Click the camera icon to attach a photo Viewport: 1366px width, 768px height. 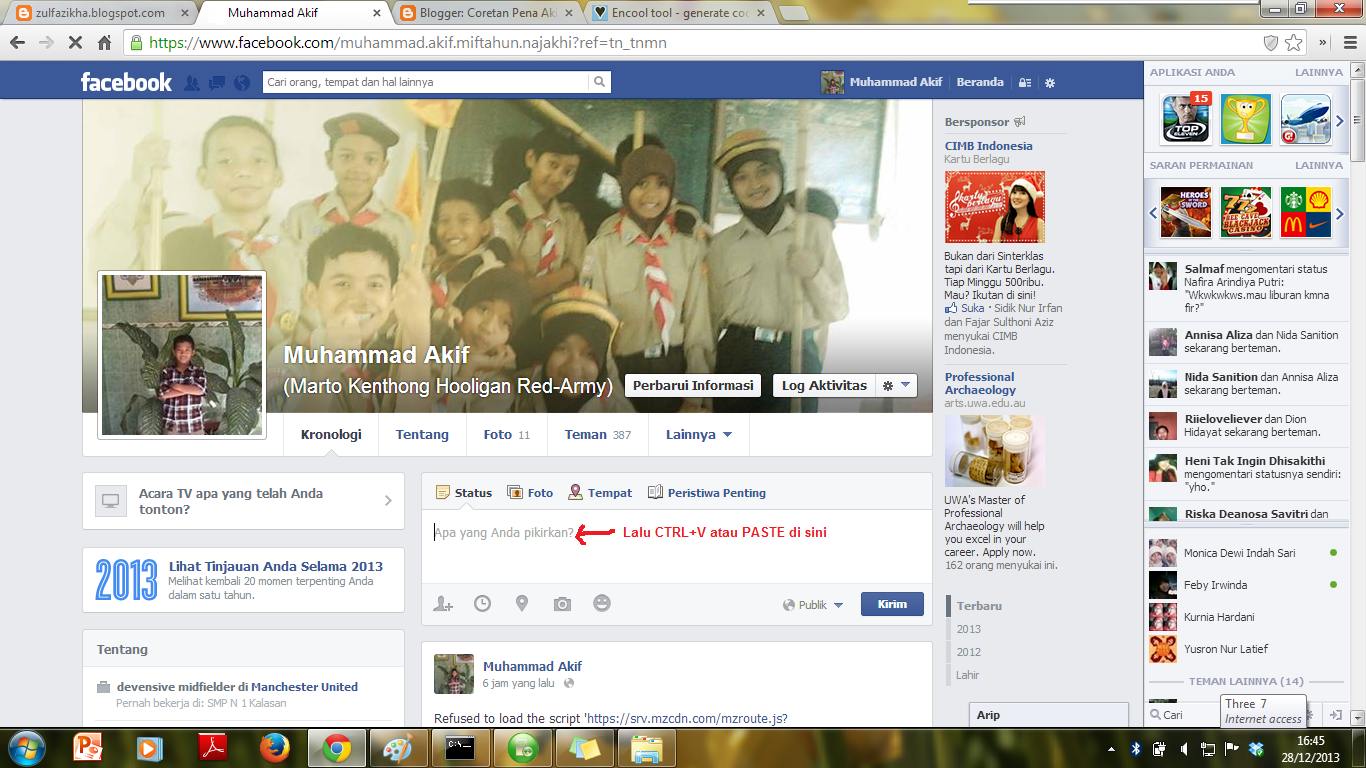pos(562,603)
